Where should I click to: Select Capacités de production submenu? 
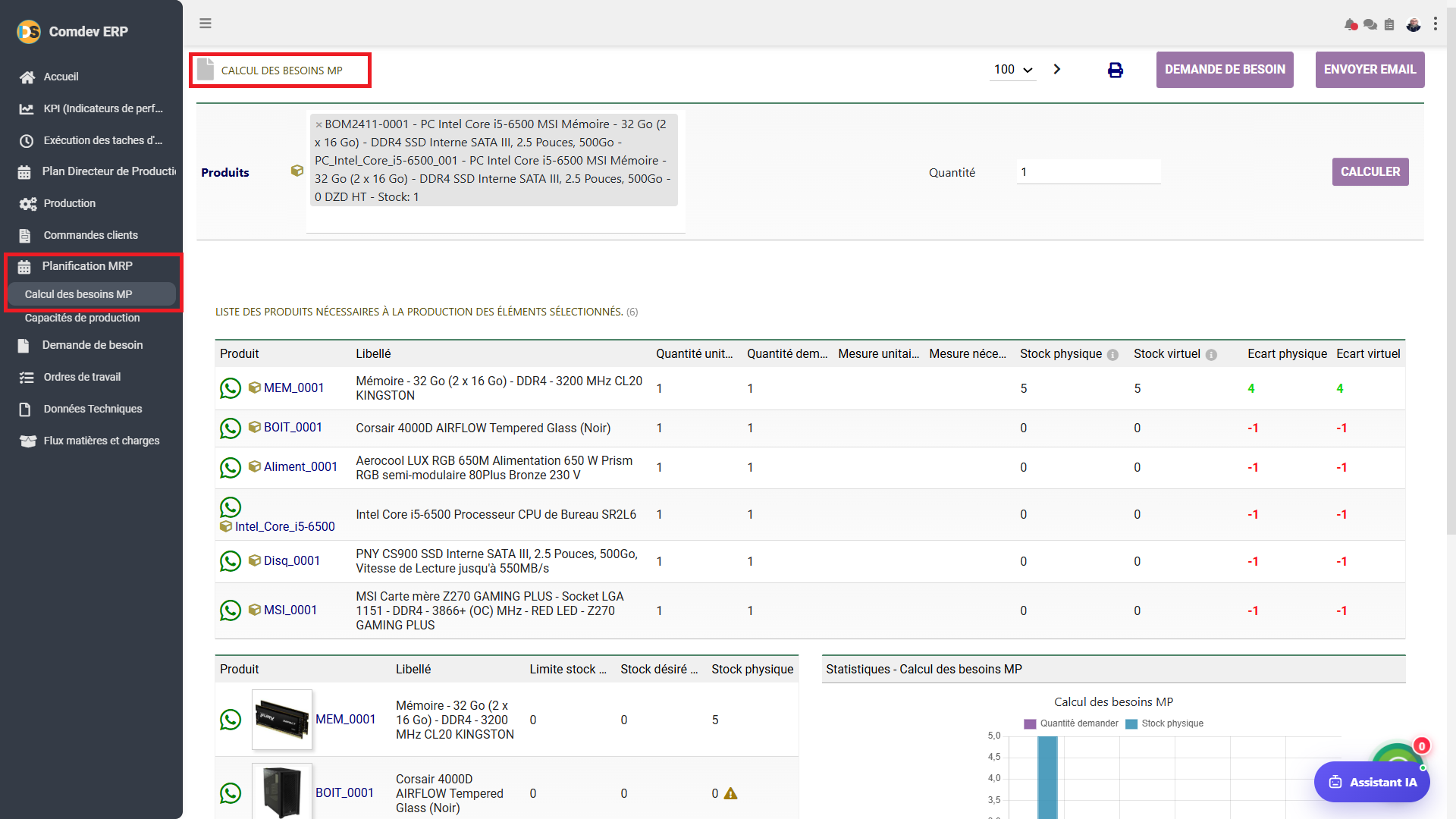[x=82, y=318]
